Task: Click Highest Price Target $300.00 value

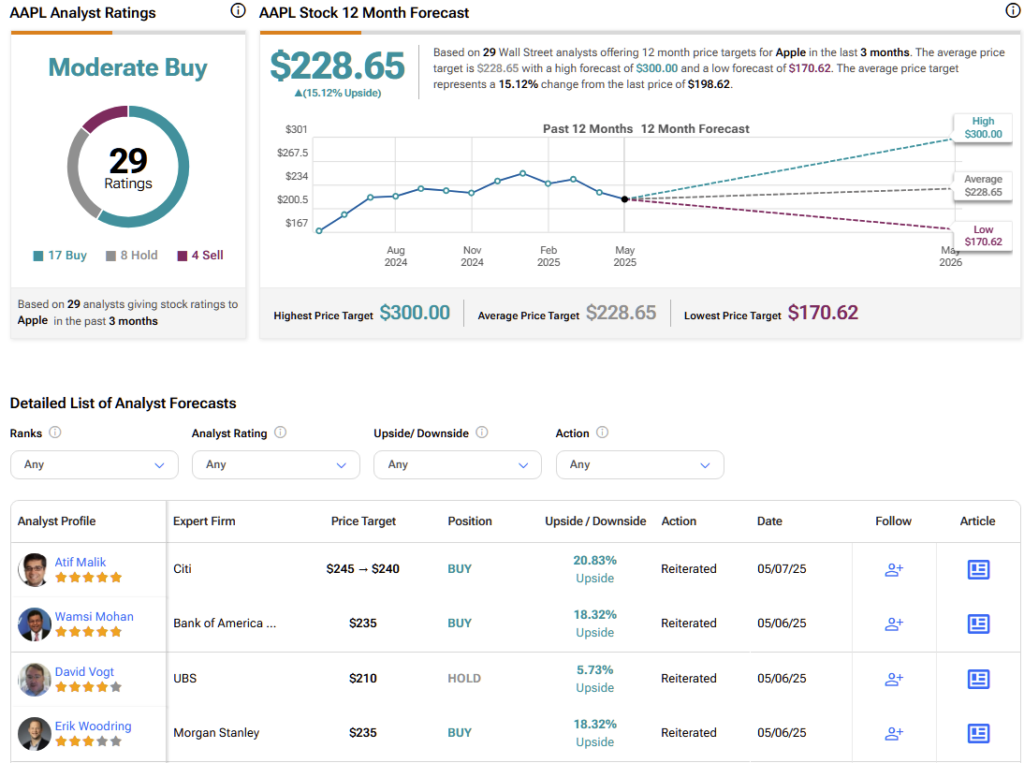Action: pyautogui.click(x=415, y=313)
